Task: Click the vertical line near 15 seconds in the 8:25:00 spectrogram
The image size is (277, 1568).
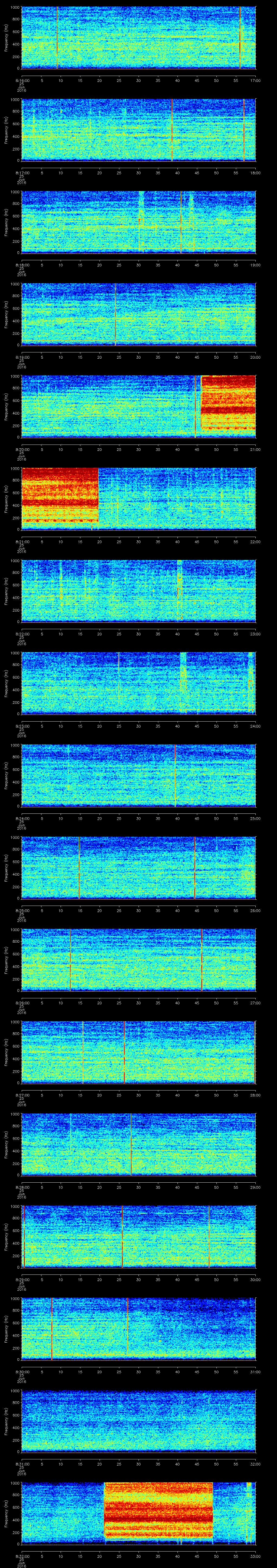Action: 79,868
